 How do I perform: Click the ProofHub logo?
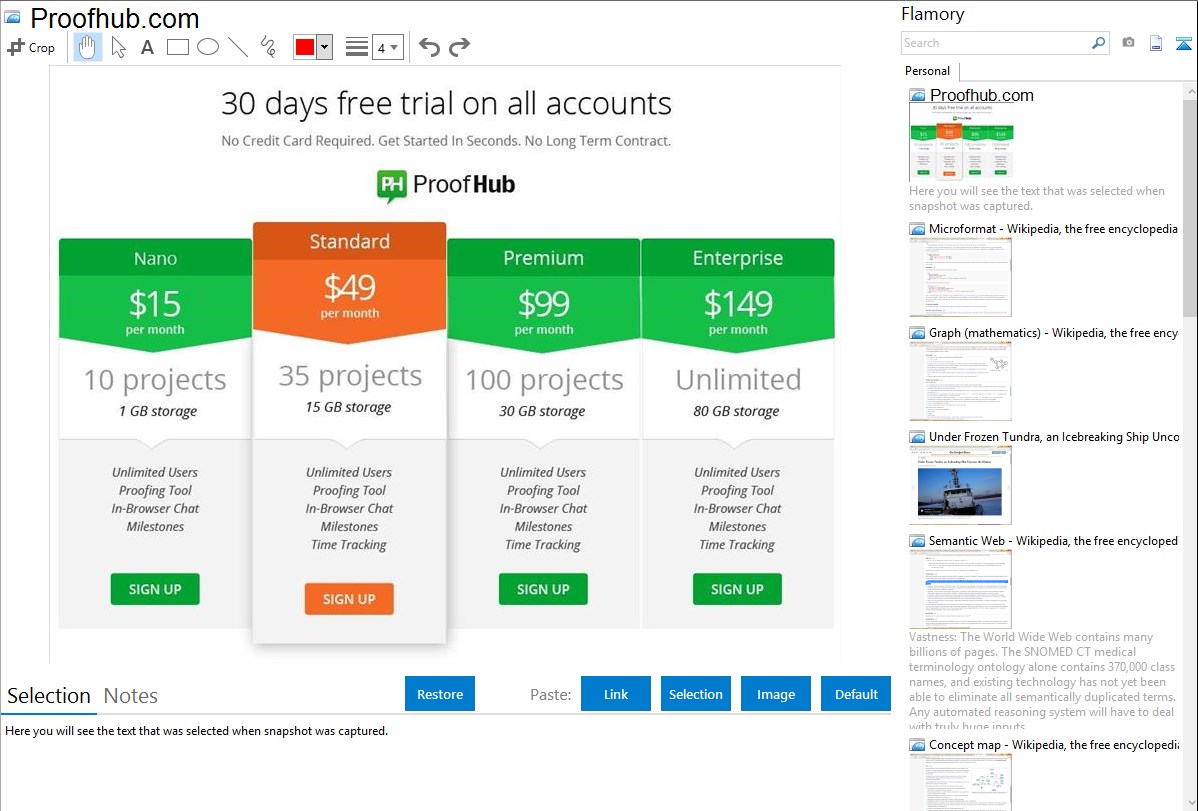[446, 186]
